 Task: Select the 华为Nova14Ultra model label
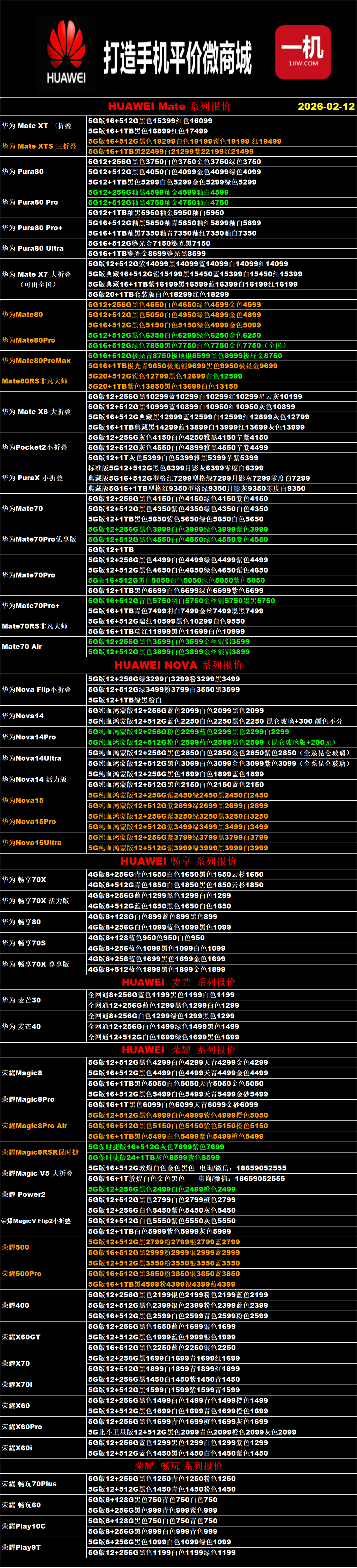pyautogui.click(x=32, y=758)
